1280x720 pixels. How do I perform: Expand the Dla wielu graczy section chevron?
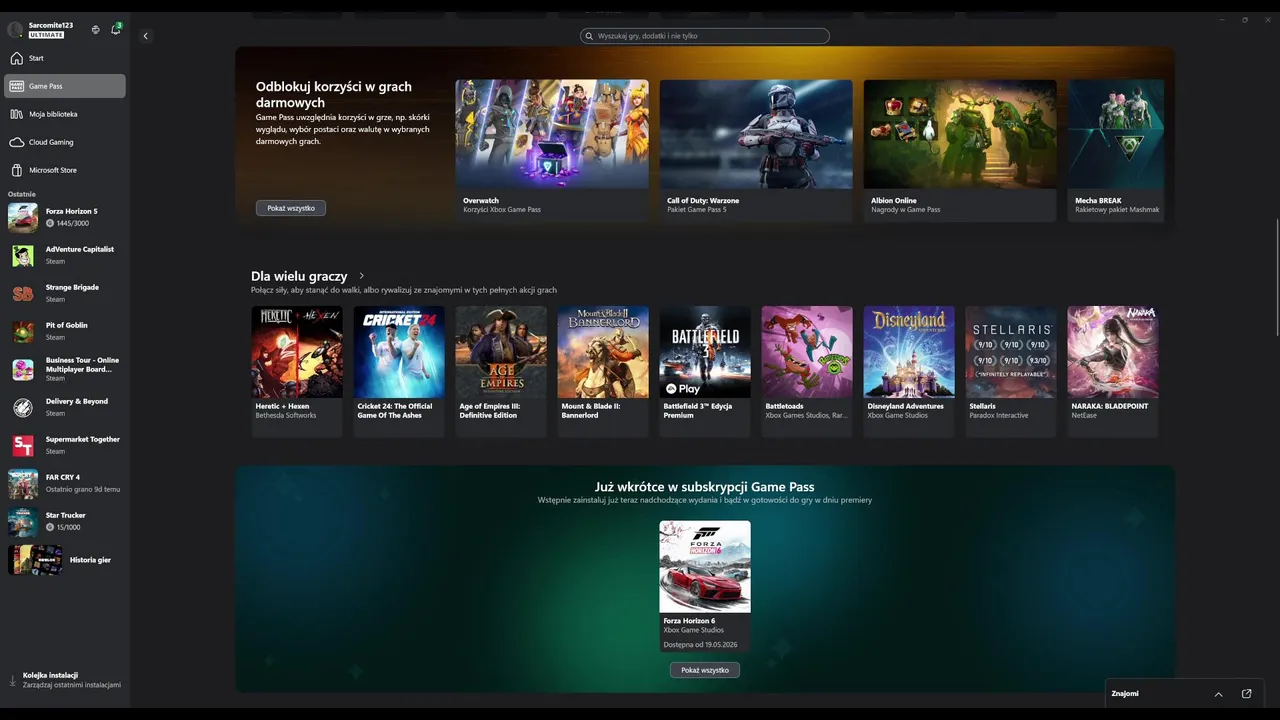point(361,276)
